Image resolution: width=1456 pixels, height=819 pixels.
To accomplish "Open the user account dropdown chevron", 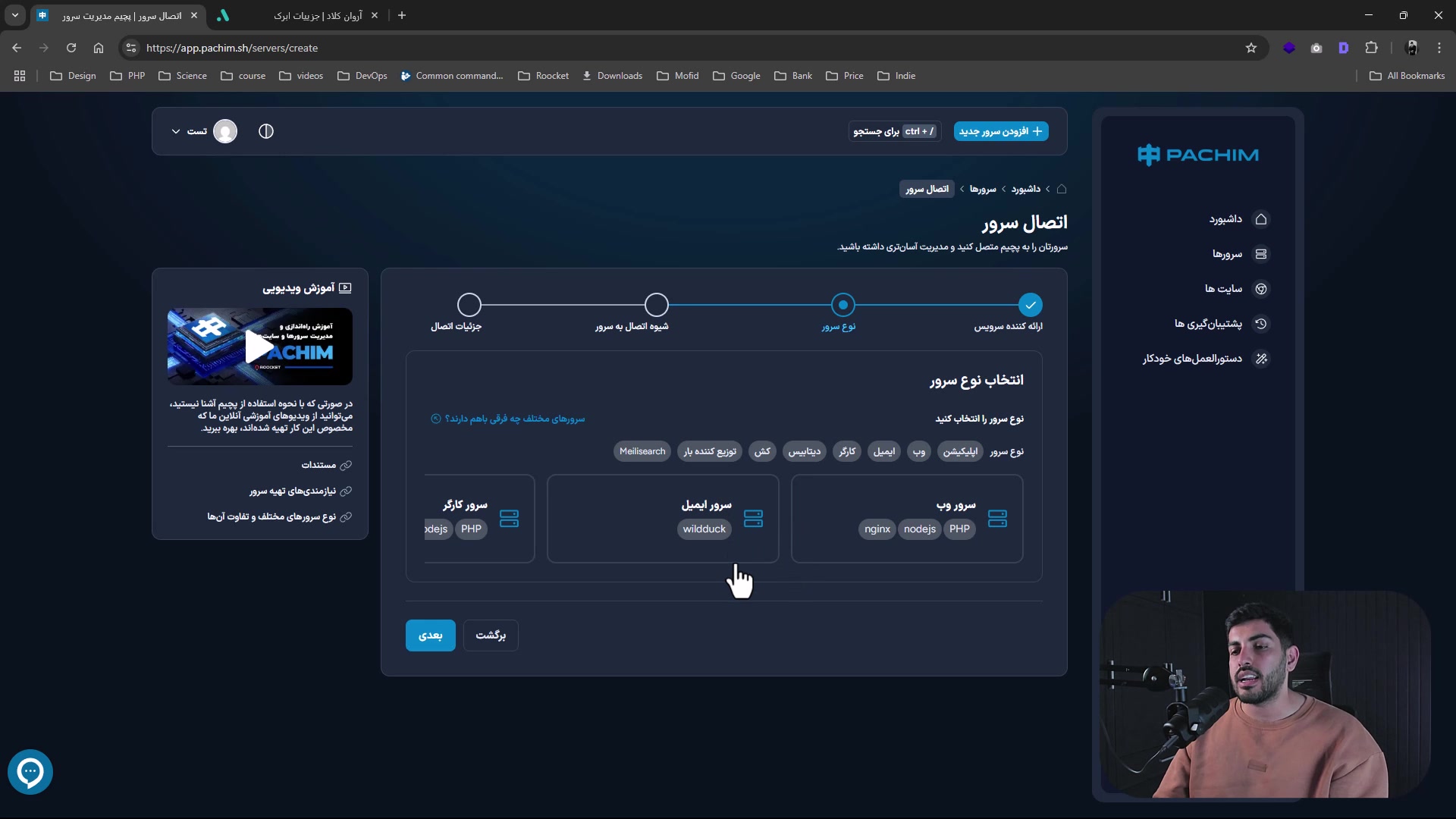I will pyautogui.click(x=176, y=131).
